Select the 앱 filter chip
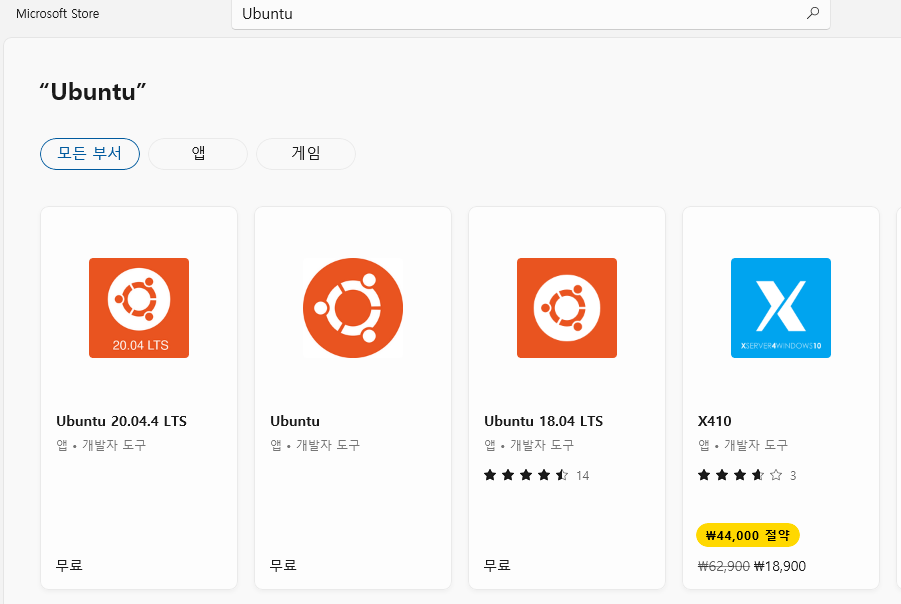 click(198, 153)
